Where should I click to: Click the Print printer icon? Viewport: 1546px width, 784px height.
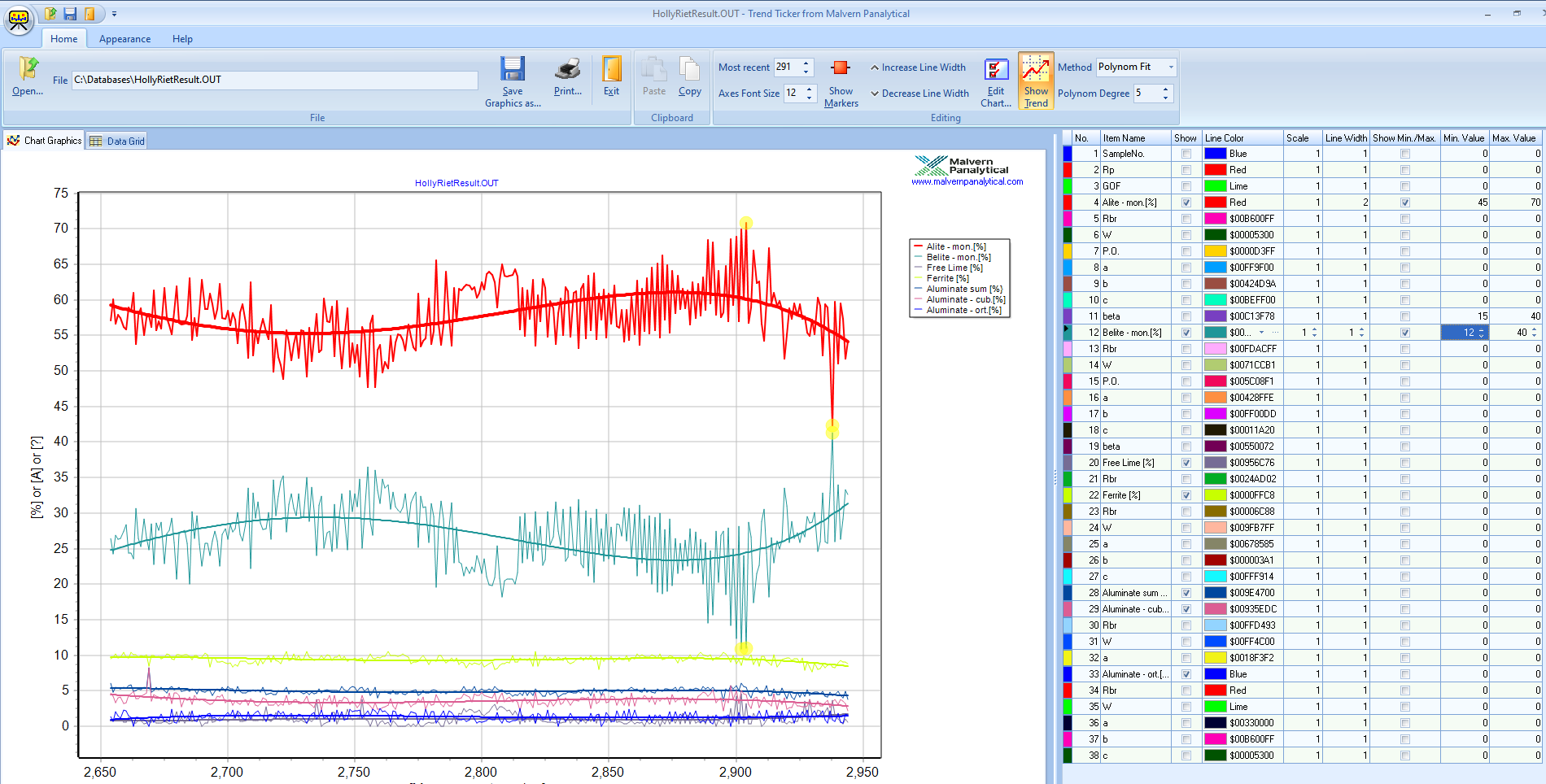568,68
